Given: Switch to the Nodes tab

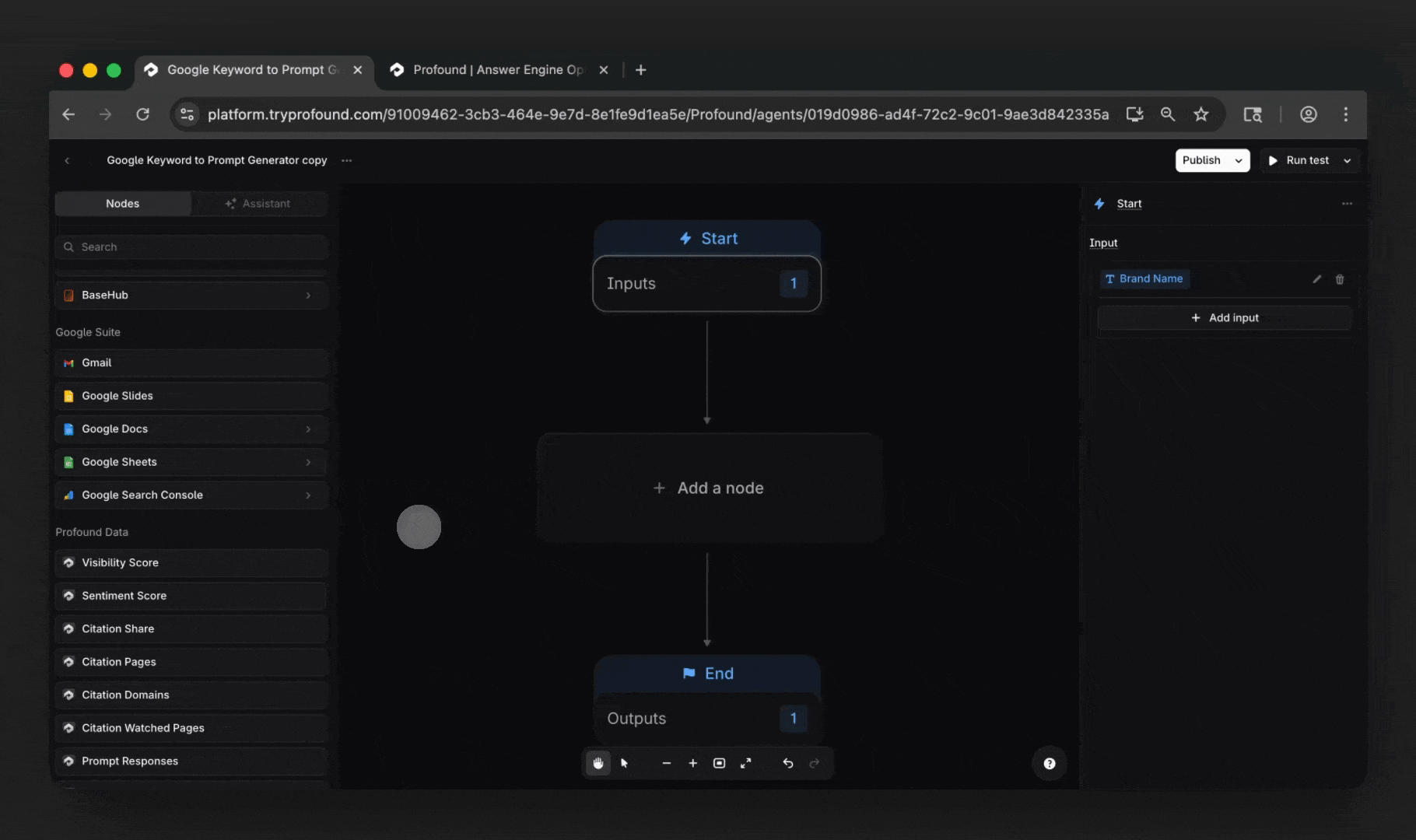Looking at the screenshot, I should pos(123,204).
